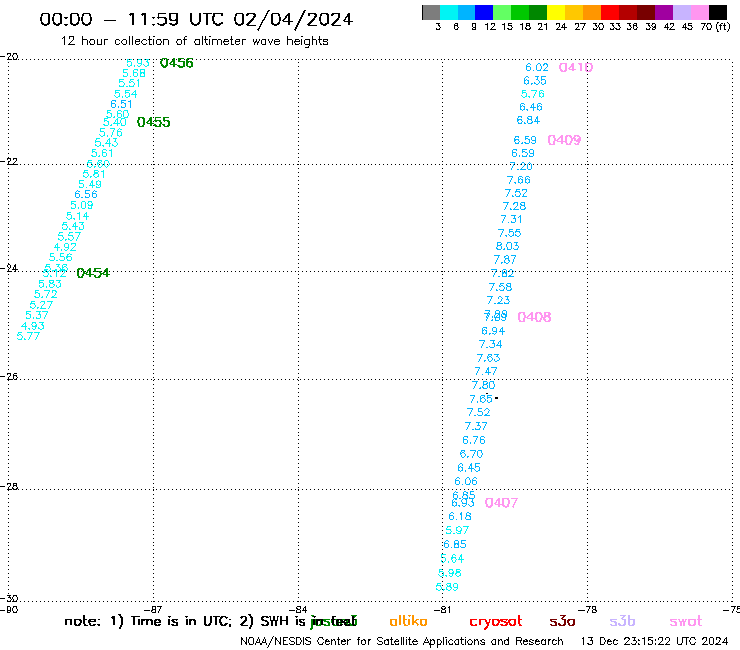The image size is (740, 650).
Task: Click the bright yellow legend swatch
Action: pyautogui.click(x=556, y=12)
